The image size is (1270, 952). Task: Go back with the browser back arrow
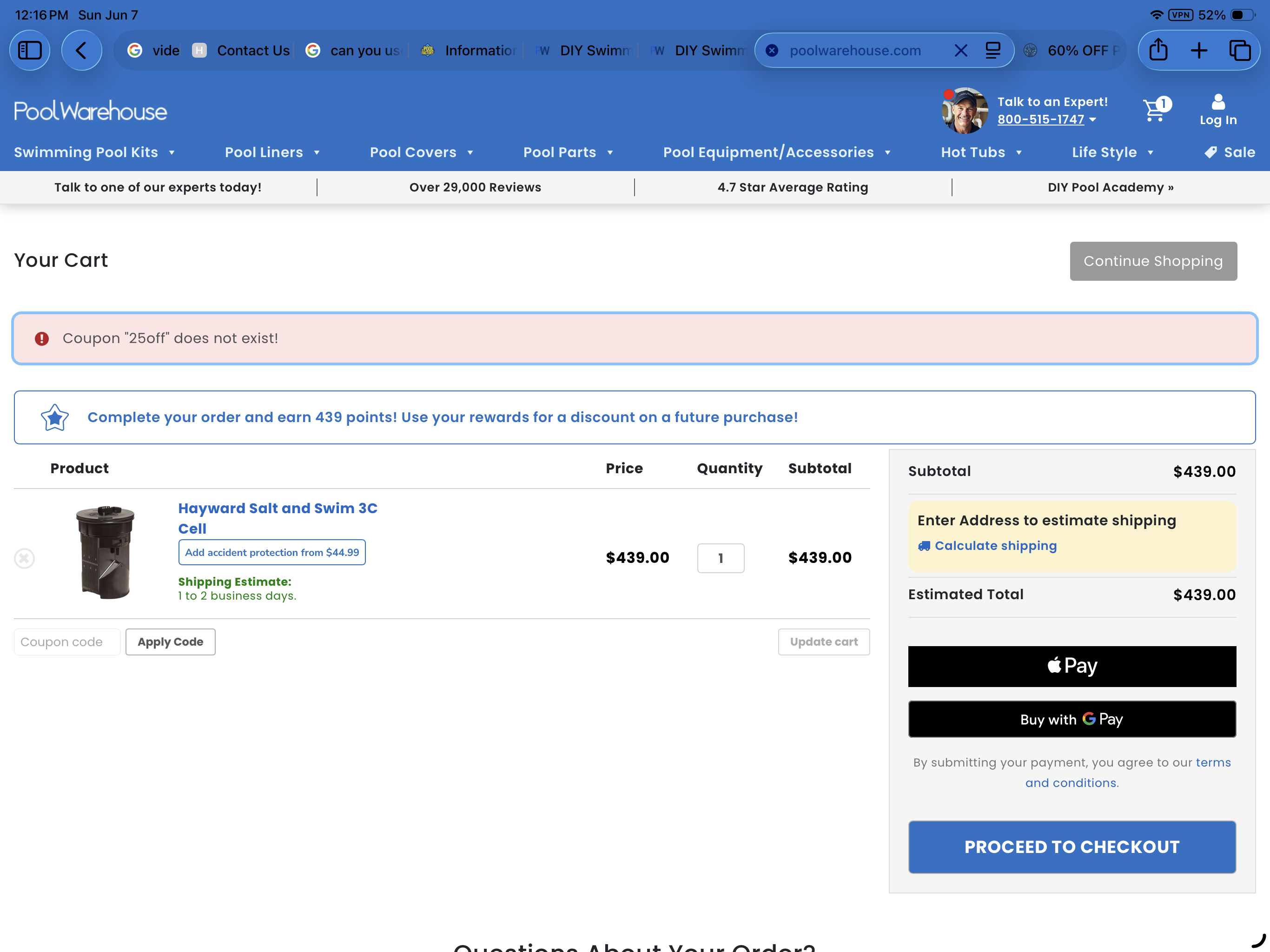(81, 51)
